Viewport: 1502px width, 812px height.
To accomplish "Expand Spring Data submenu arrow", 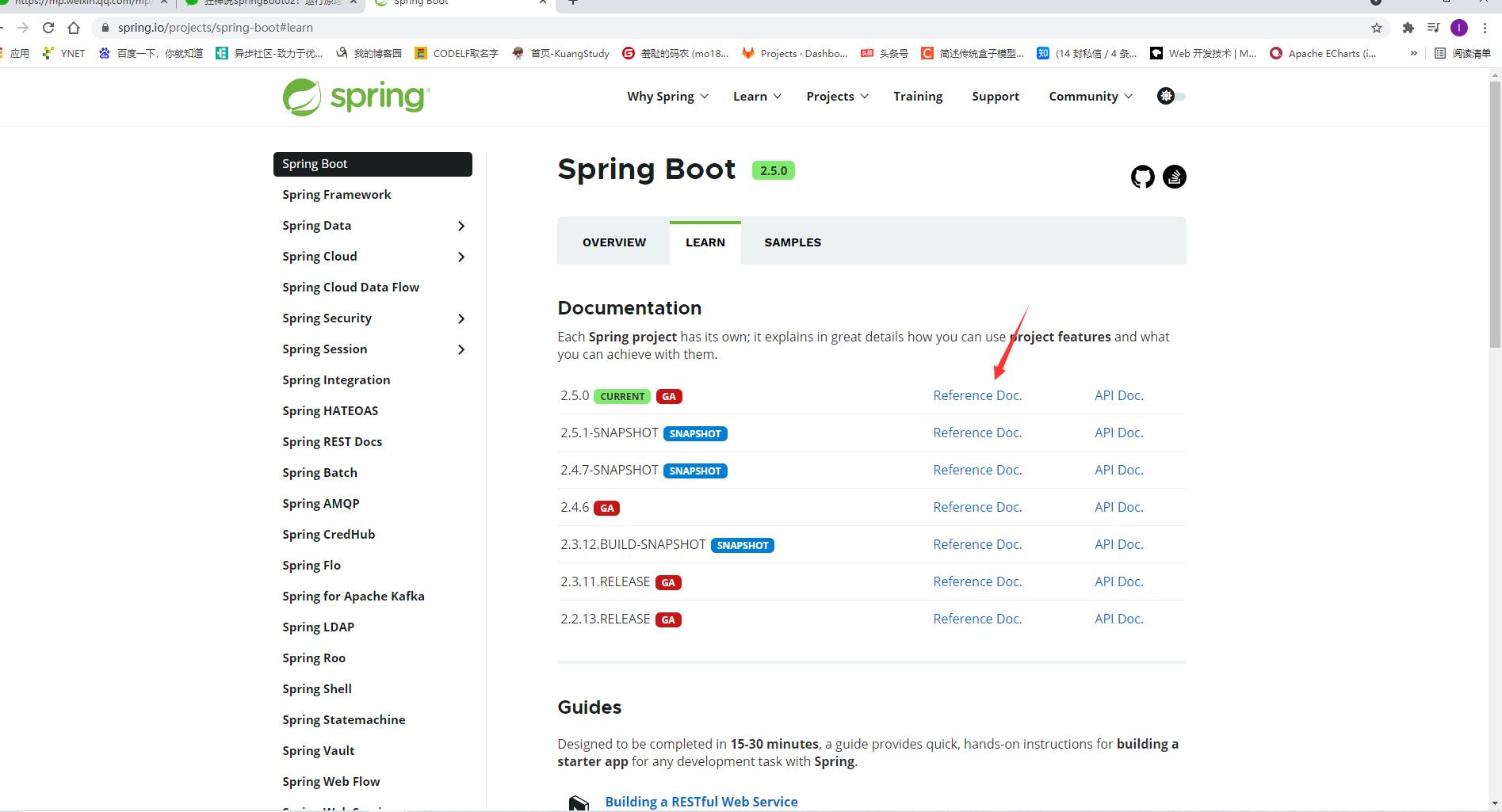I will (461, 226).
